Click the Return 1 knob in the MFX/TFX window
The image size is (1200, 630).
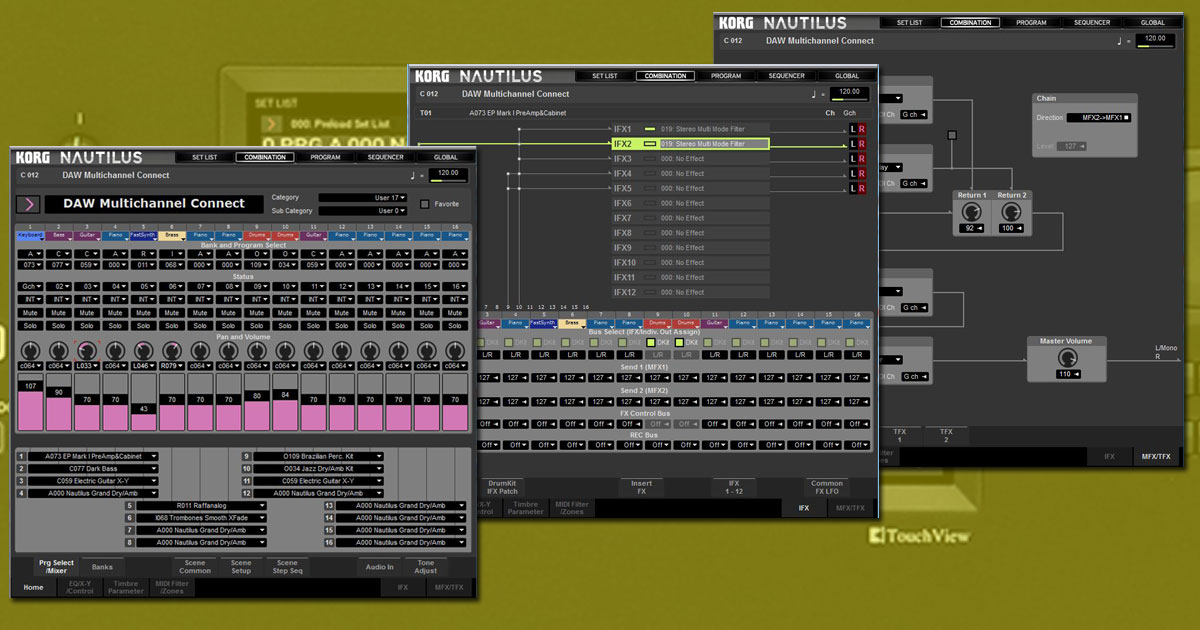(970, 213)
